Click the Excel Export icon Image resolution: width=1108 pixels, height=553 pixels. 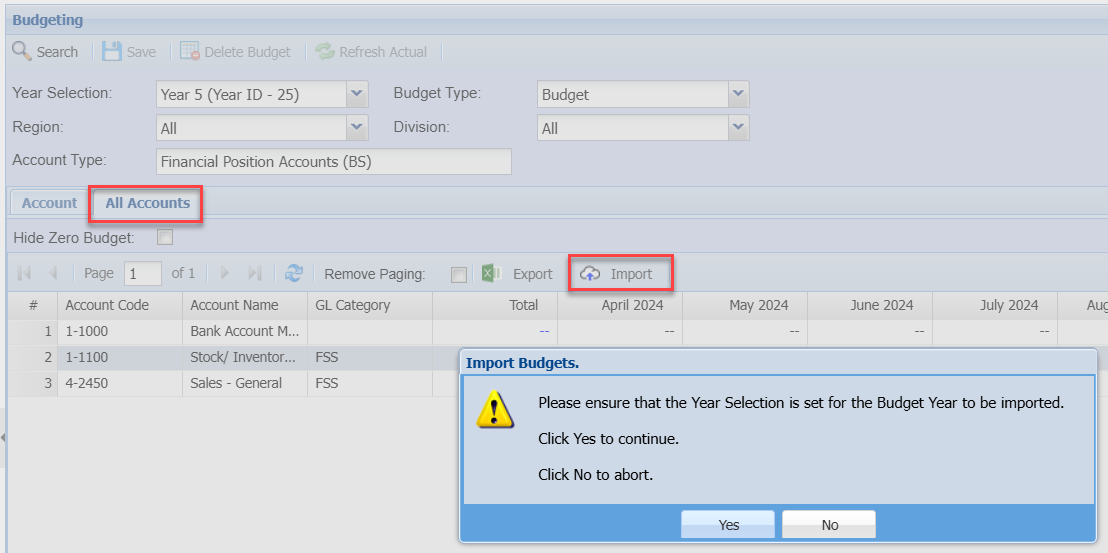pyautogui.click(x=491, y=273)
